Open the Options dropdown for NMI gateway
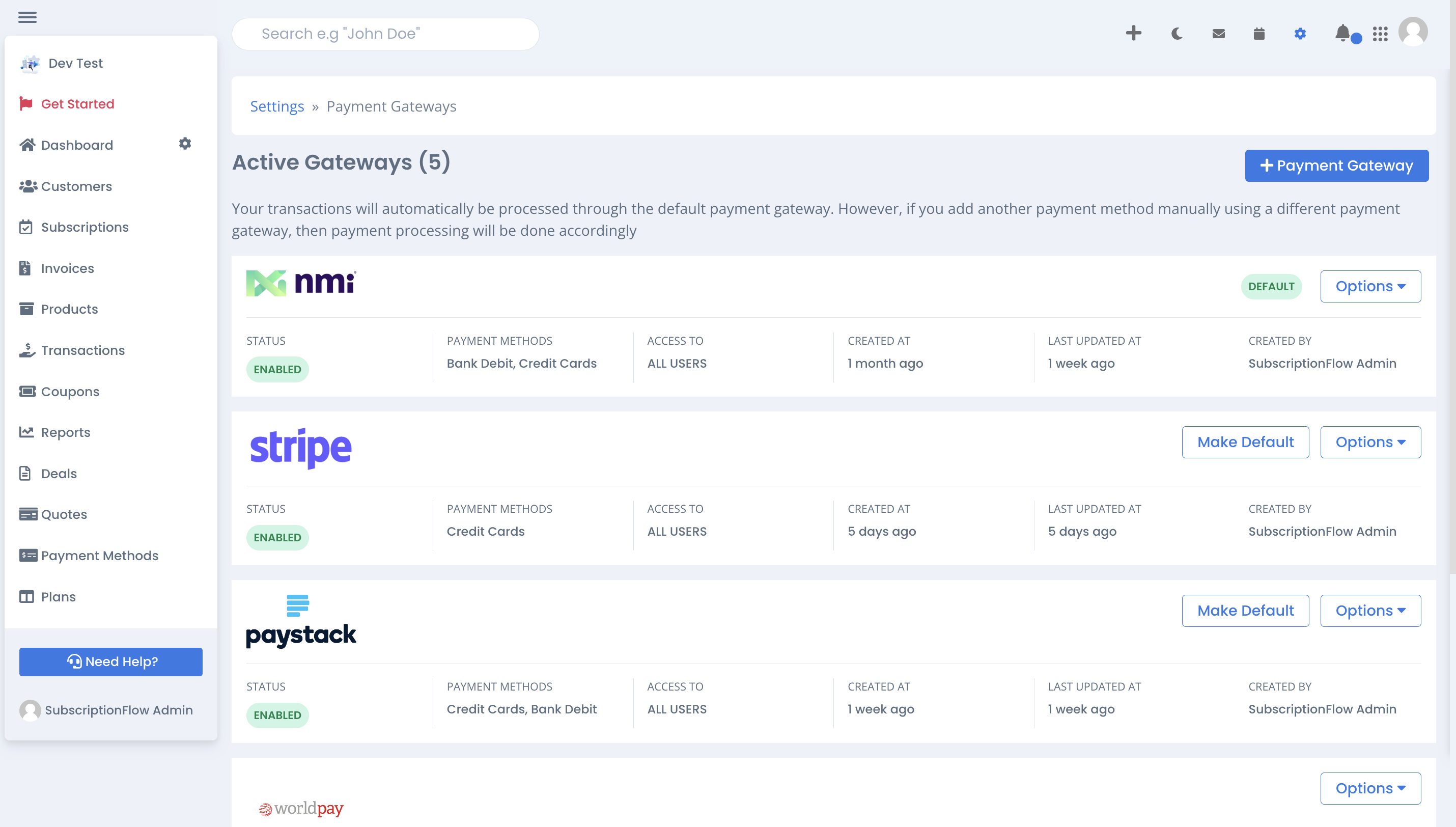The height and width of the screenshot is (827, 1456). coord(1370,286)
